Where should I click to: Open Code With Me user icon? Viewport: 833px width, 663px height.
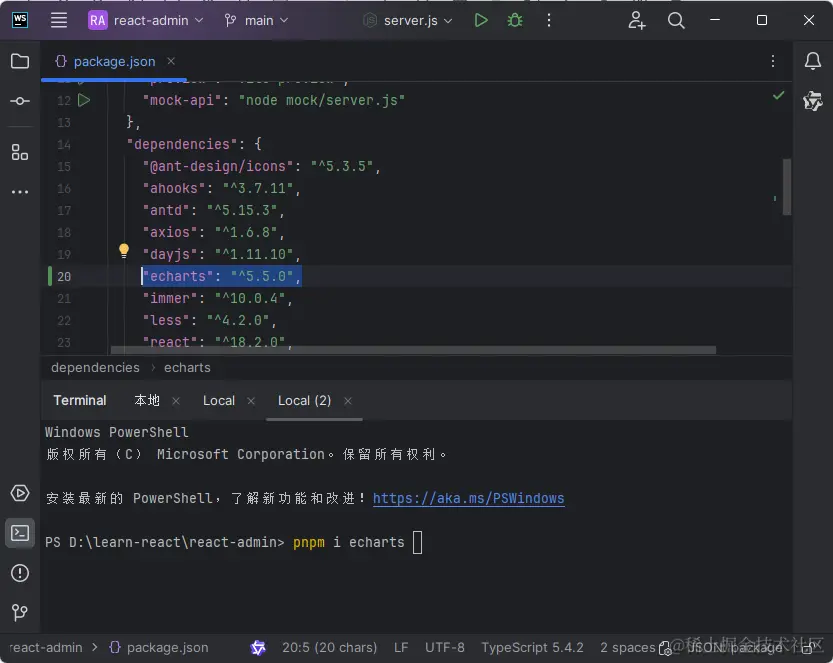636,20
